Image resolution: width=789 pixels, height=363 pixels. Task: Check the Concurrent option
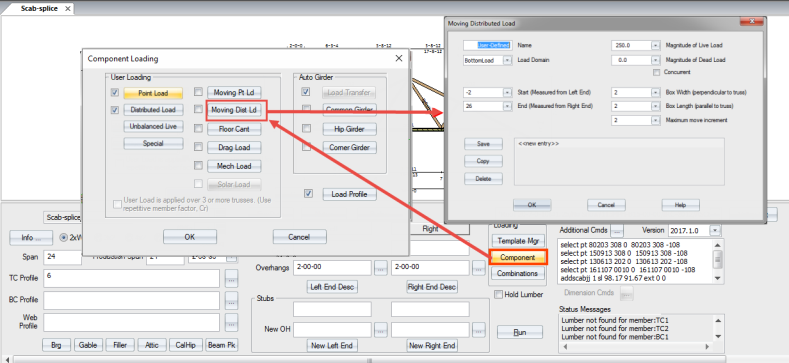[x=656, y=72]
